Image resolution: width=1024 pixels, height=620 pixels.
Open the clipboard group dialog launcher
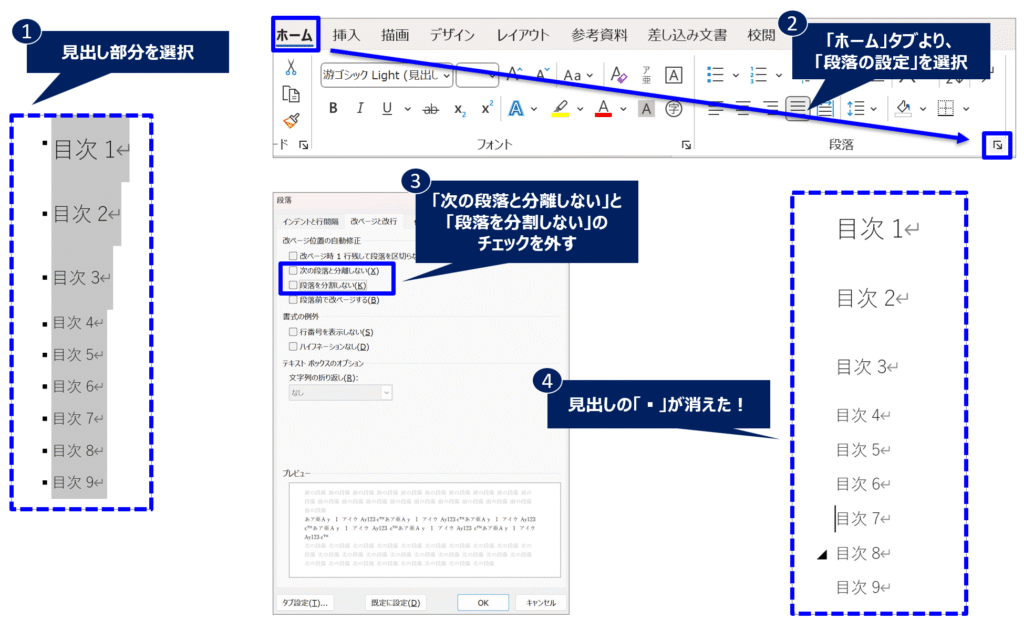304,145
